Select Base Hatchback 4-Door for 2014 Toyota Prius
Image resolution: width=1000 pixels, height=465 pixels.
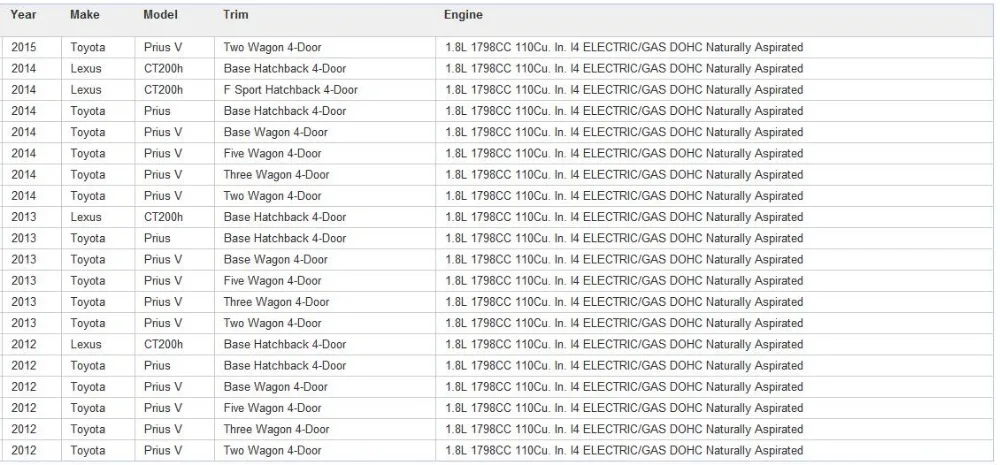click(285, 111)
